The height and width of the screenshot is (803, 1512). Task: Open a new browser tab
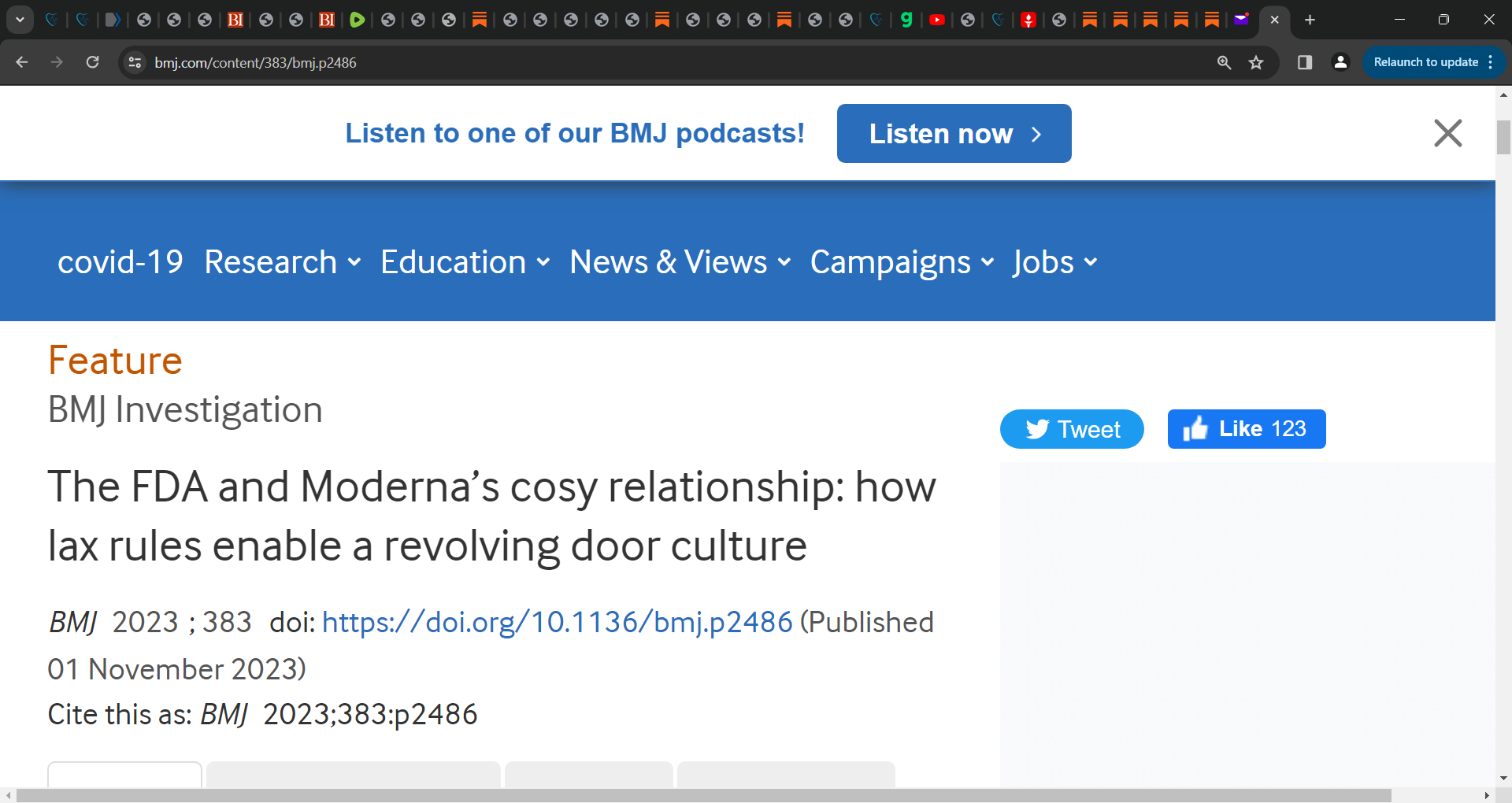pyautogui.click(x=1310, y=20)
